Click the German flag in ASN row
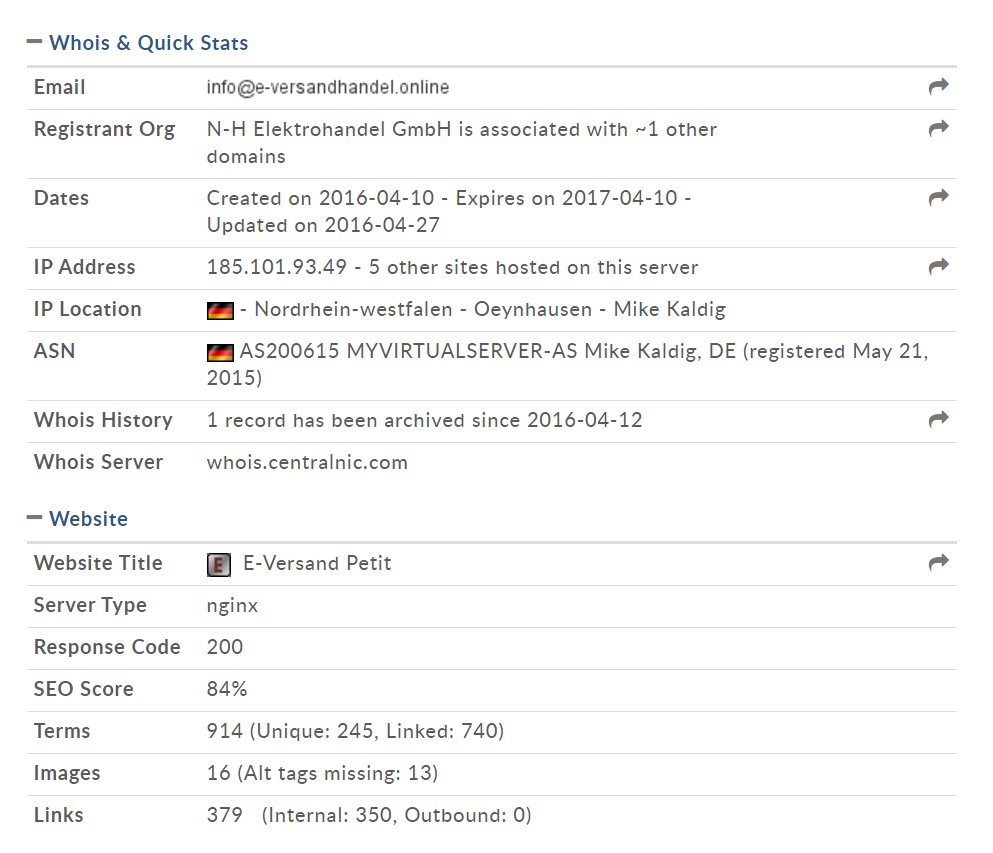The width and height of the screenshot is (993, 853). pyautogui.click(x=220, y=352)
